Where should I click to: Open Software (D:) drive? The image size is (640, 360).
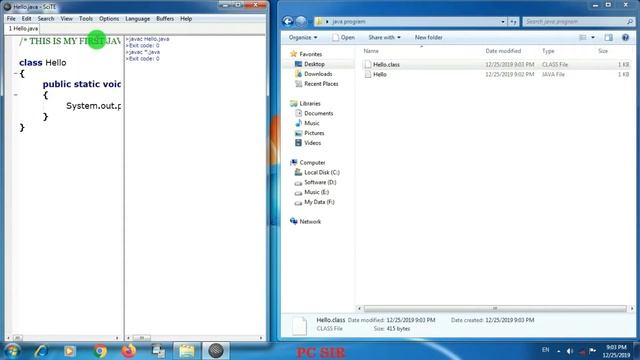point(316,182)
